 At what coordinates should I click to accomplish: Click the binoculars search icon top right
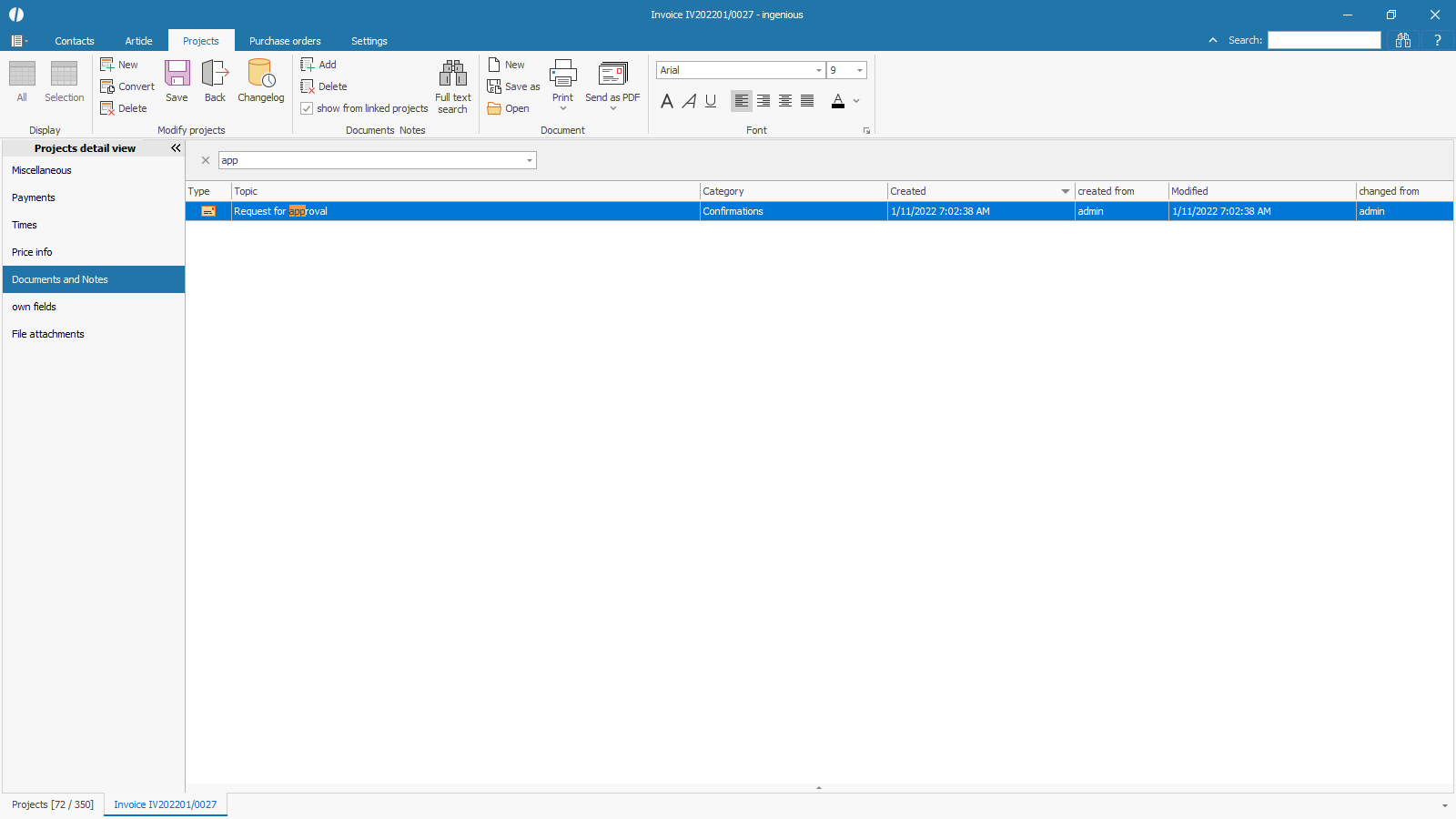1403,40
